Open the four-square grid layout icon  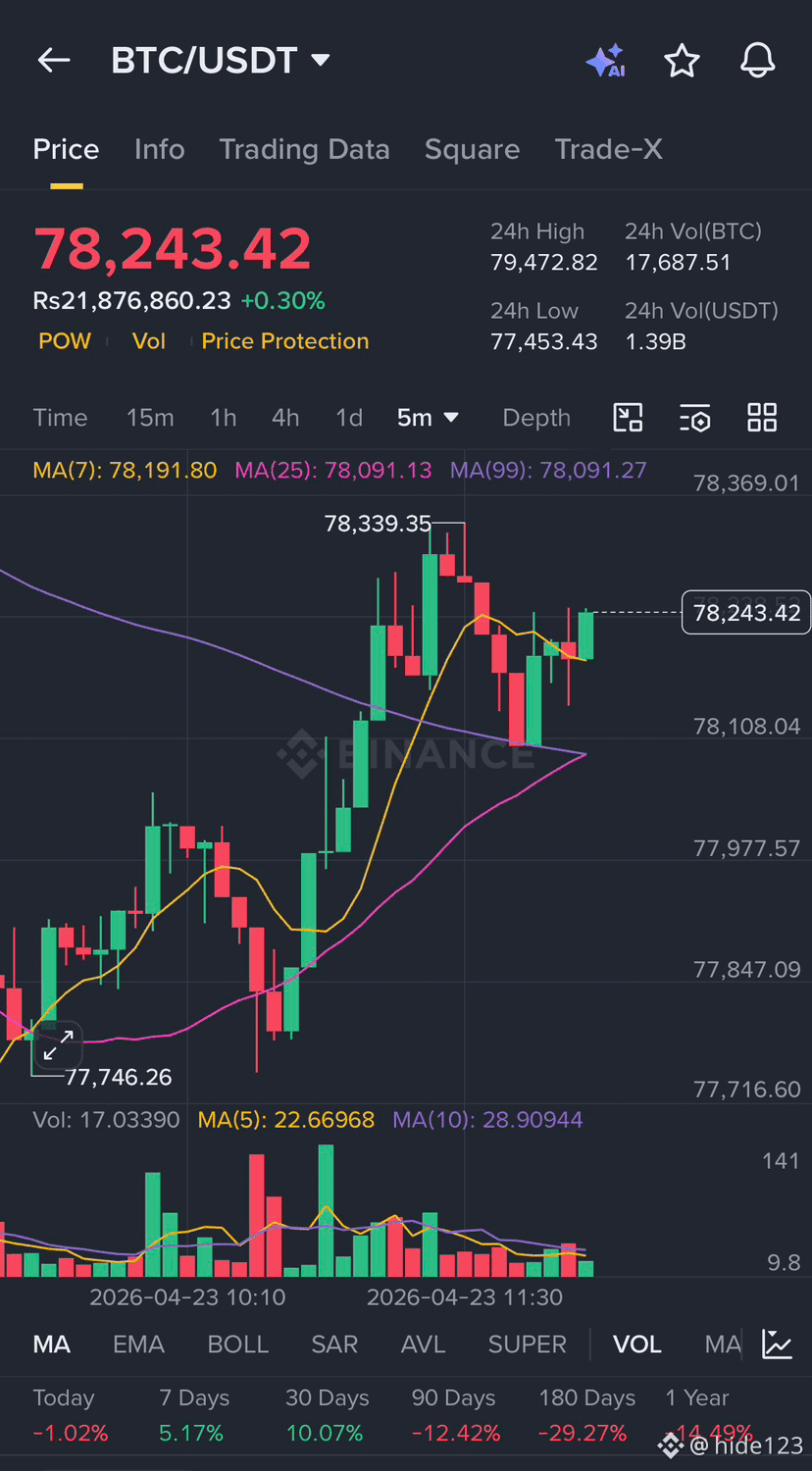[762, 418]
